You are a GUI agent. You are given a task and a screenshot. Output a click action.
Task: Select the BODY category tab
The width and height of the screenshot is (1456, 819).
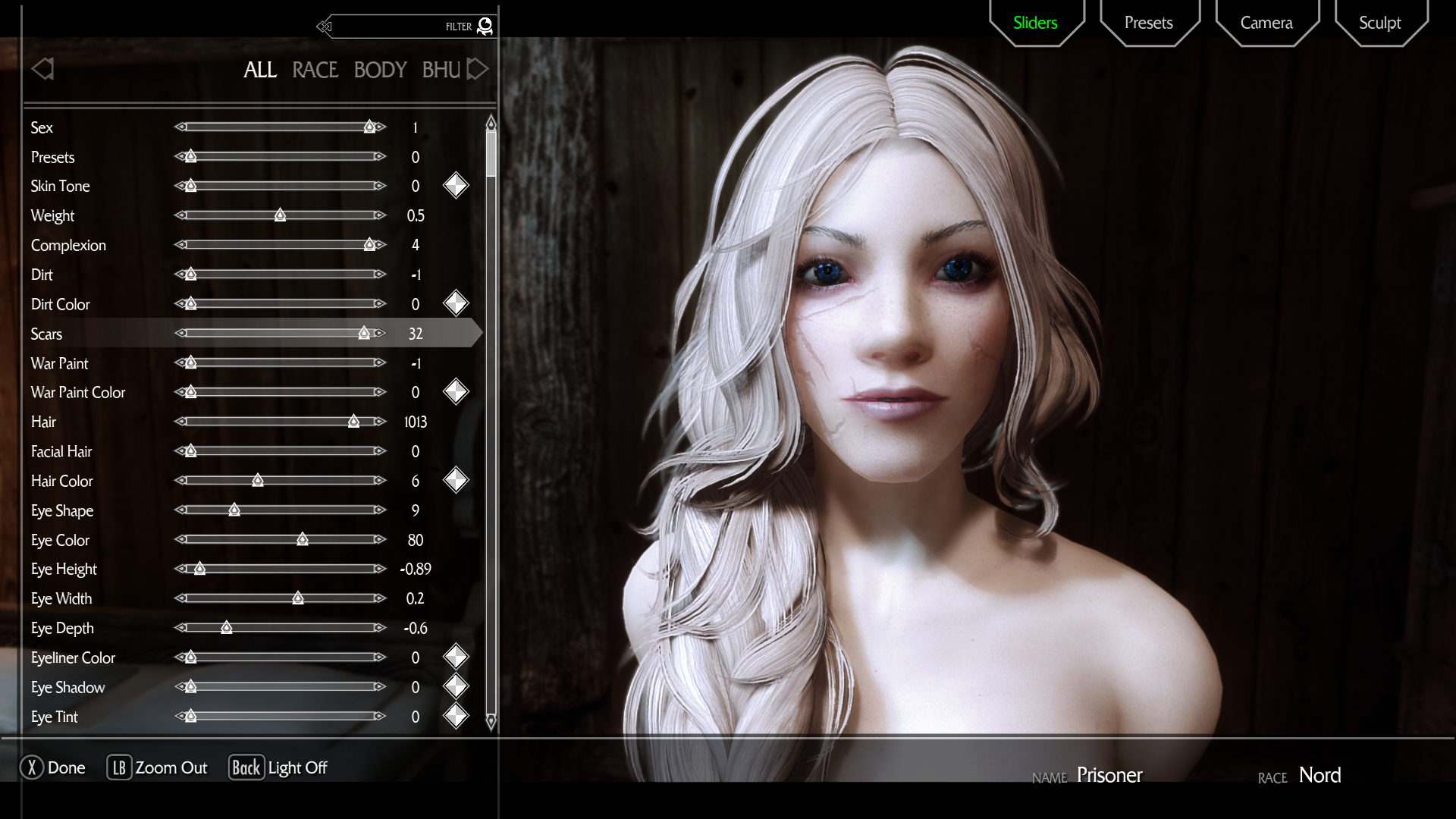point(380,70)
